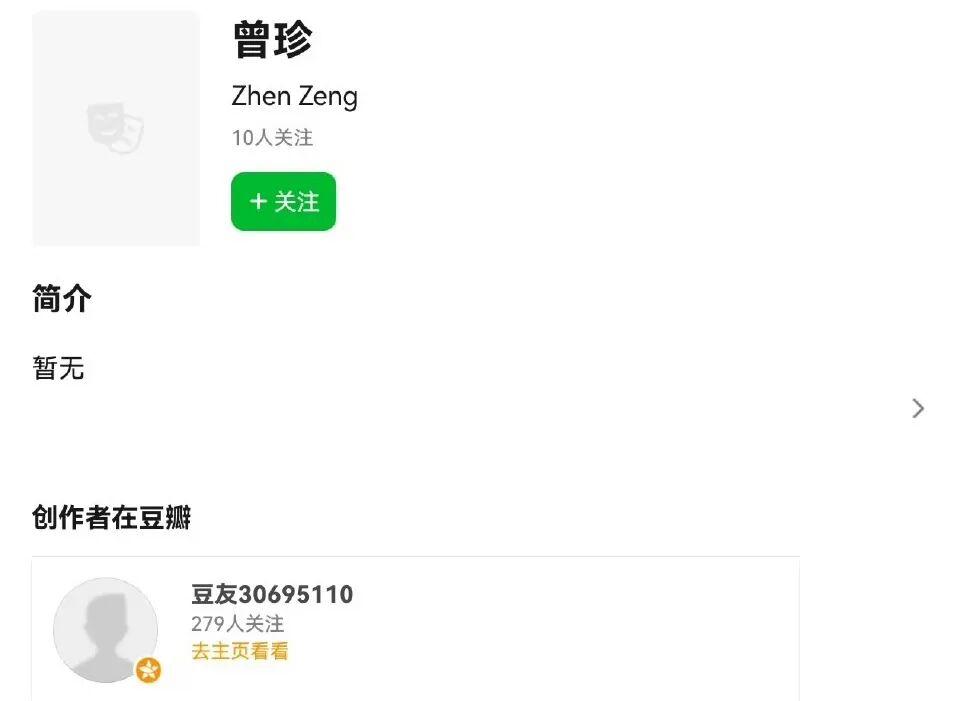Click the Zhen Zeng English name
The image size is (960, 701).
pyautogui.click(x=294, y=97)
